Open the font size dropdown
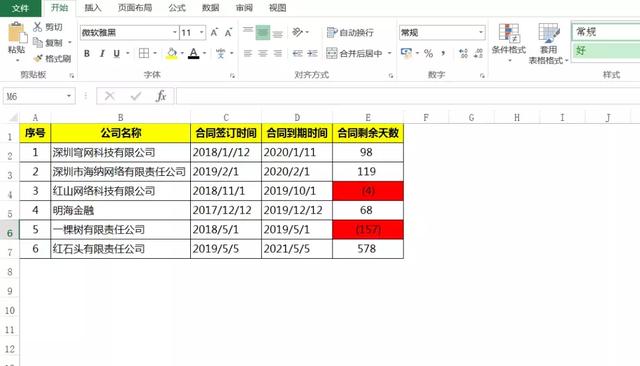 tap(202, 32)
